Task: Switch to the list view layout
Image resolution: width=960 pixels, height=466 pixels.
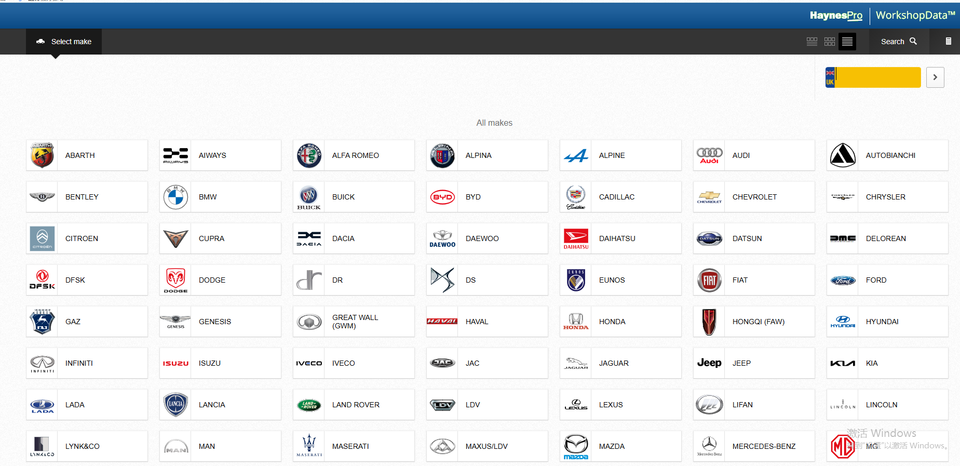Action: click(x=847, y=41)
